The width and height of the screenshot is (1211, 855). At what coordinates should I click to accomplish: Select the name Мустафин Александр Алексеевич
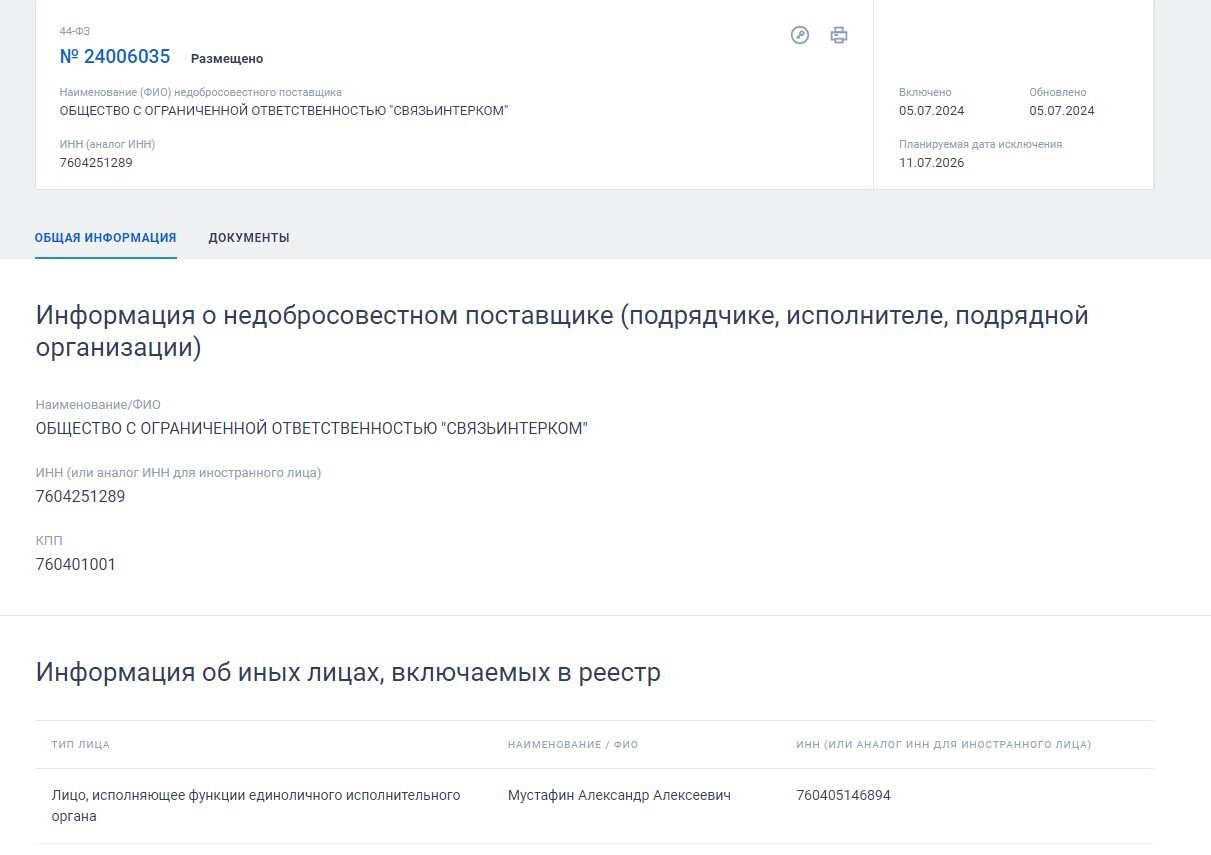619,796
